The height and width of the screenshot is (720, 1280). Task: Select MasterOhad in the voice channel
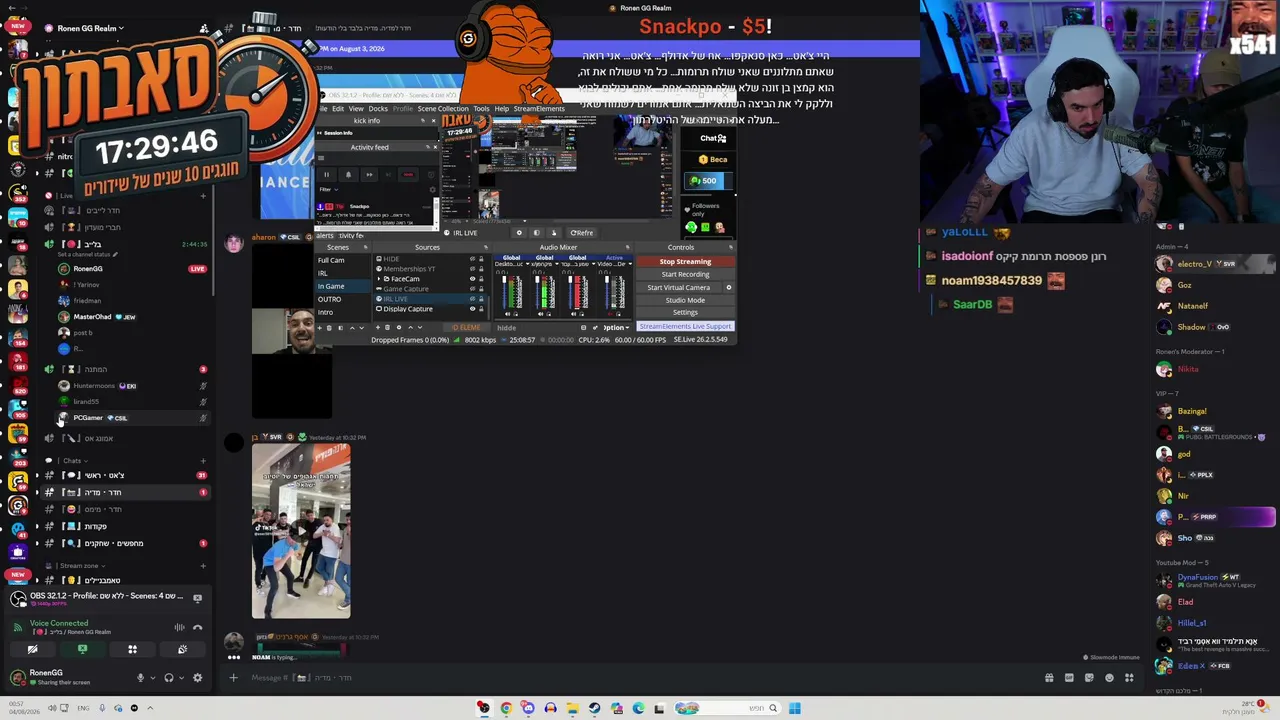[x=132, y=317]
